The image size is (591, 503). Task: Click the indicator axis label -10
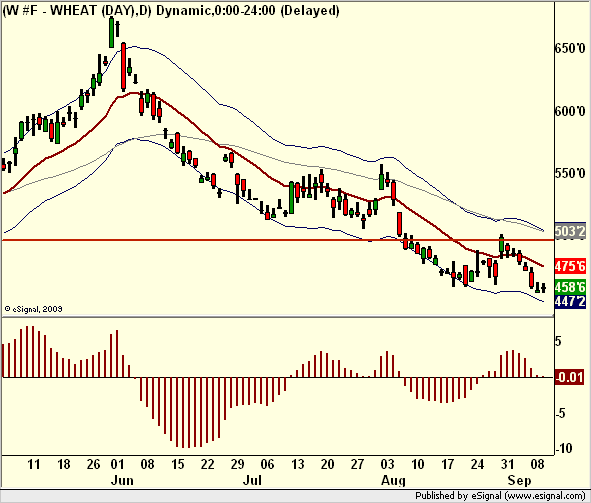coord(564,449)
